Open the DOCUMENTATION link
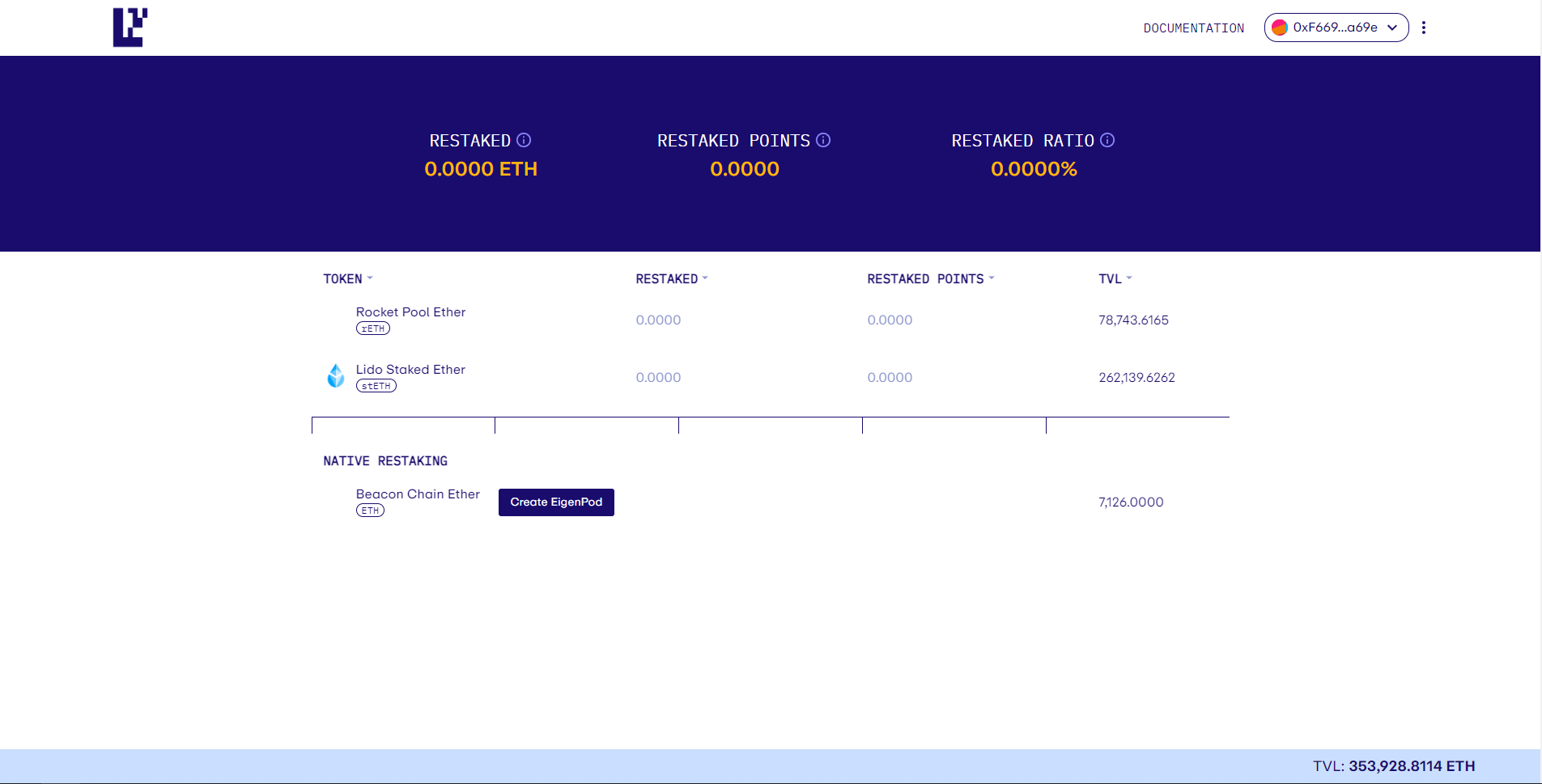This screenshot has height=784, width=1542. (x=1193, y=28)
